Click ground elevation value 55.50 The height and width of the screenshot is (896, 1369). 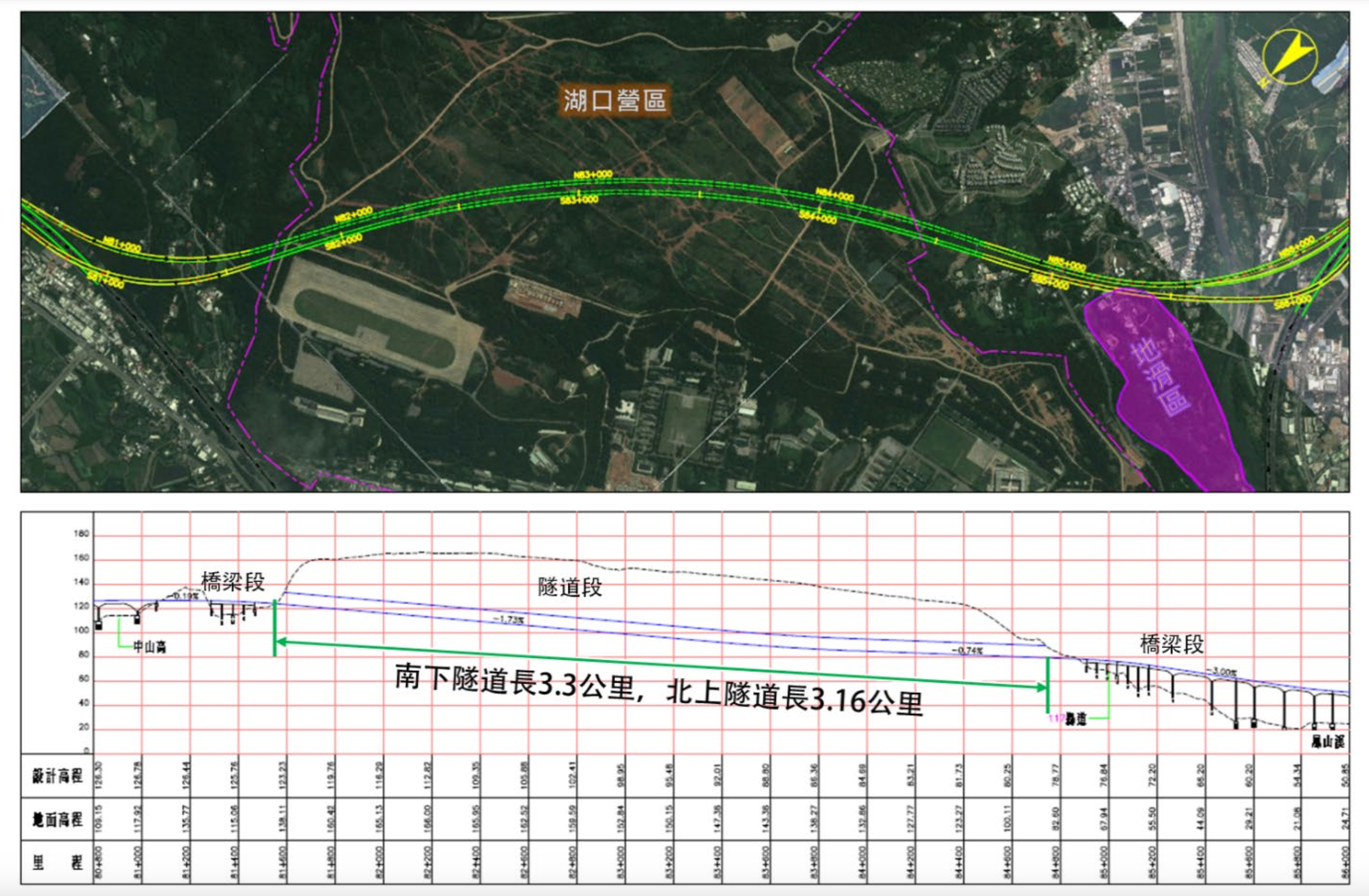point(1152,818)
